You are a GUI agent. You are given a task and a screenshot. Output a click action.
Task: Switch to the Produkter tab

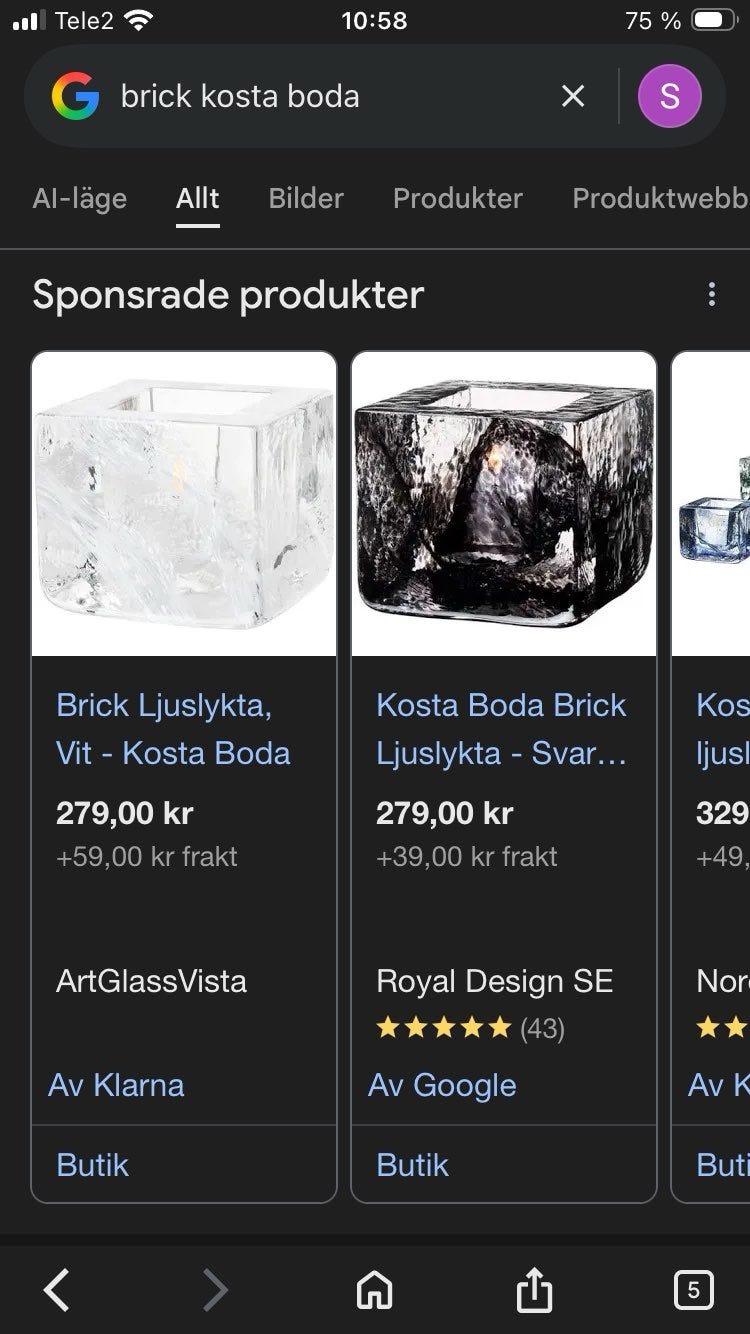coord(457,198)
